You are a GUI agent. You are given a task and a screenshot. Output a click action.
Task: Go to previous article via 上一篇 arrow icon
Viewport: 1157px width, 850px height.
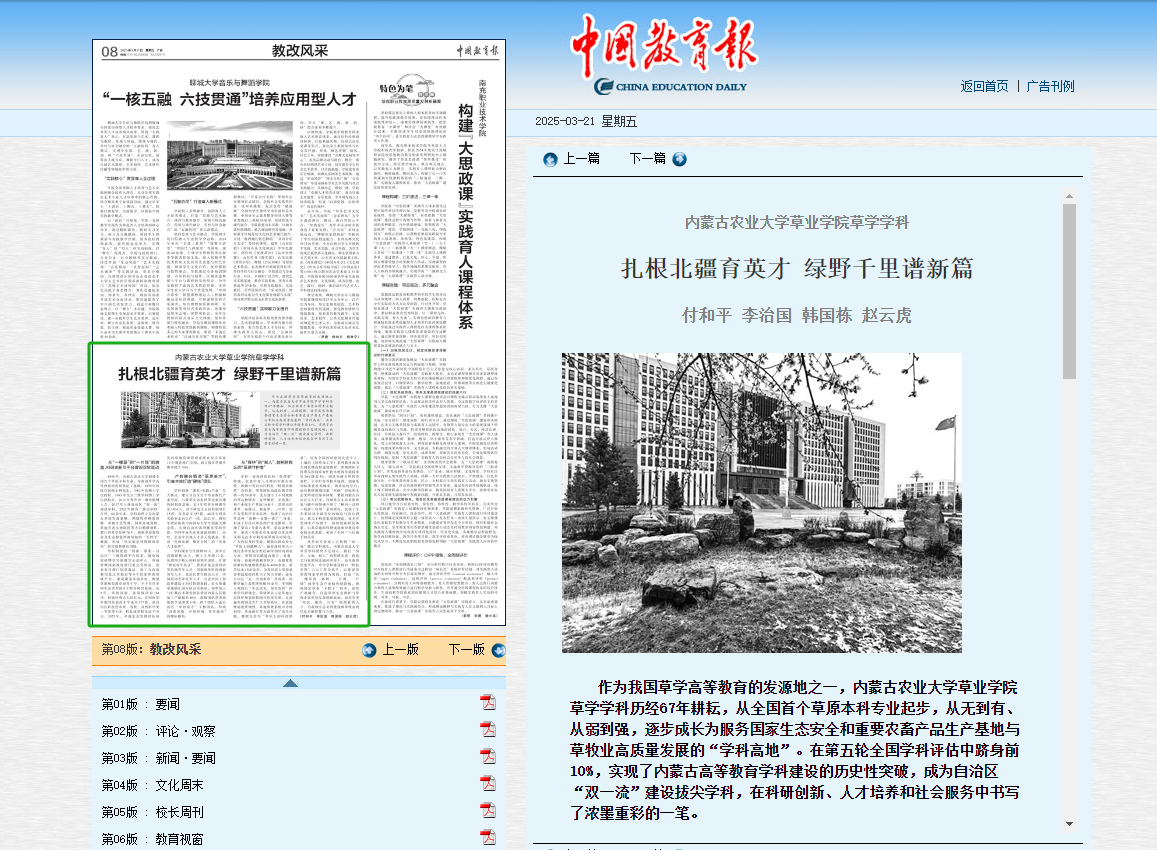[550, 159]
